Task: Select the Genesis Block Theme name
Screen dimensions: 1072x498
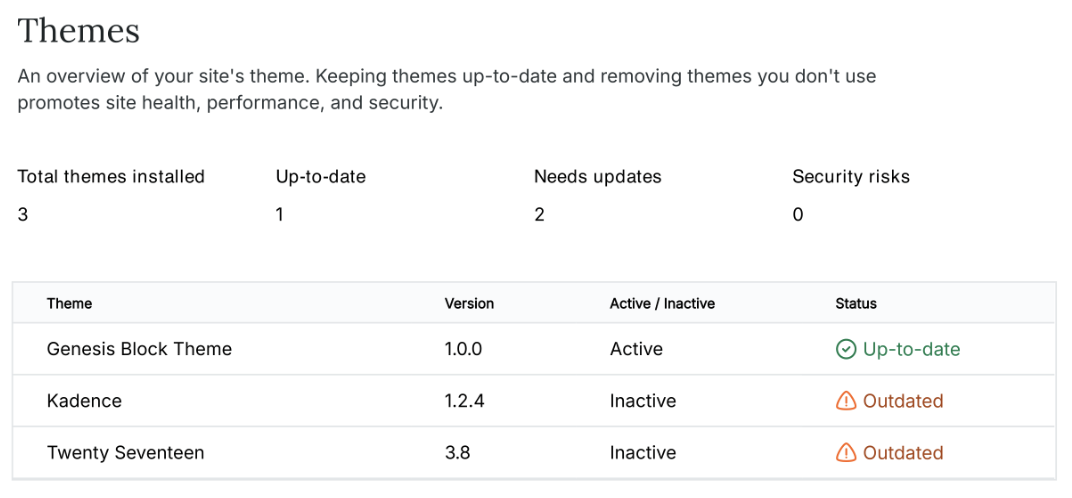Action: coord(139,349)
